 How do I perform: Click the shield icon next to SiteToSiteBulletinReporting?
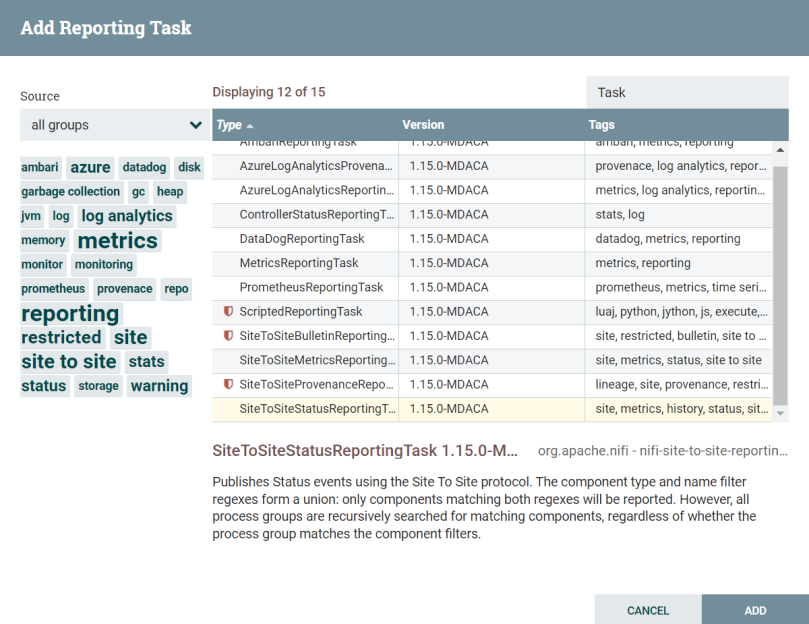point(229,336)
